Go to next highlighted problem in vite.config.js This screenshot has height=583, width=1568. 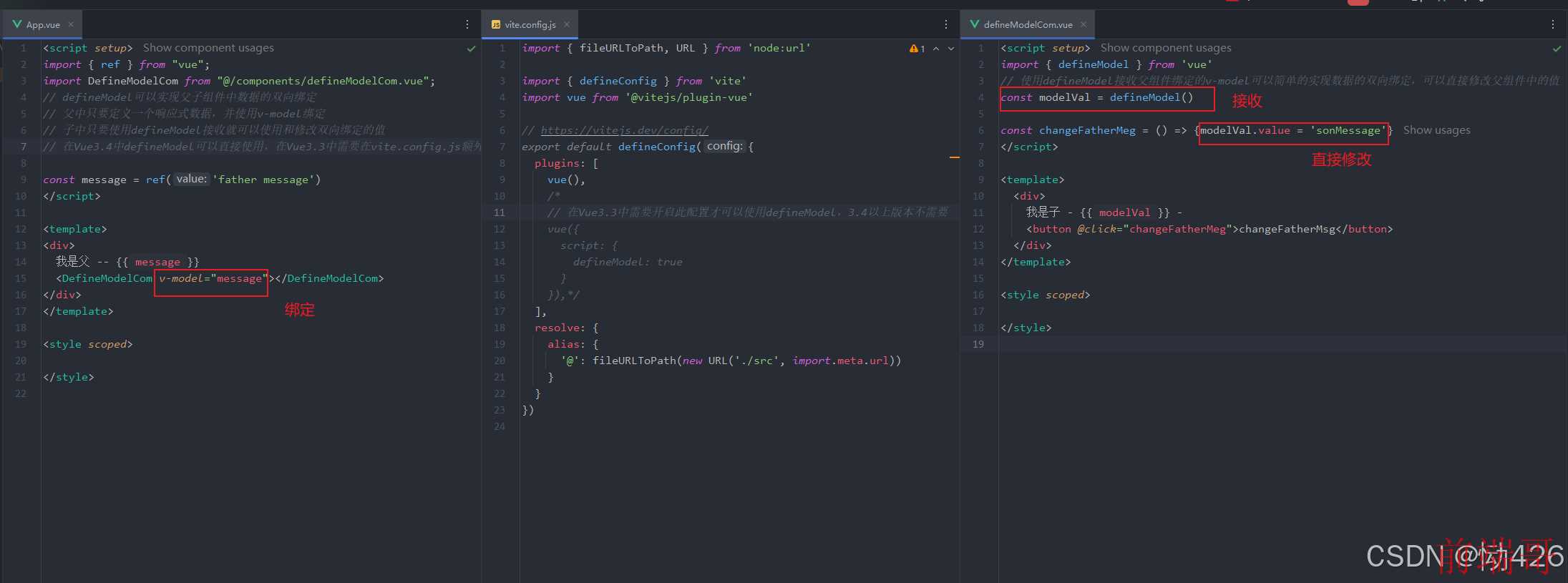click(951, 49)
